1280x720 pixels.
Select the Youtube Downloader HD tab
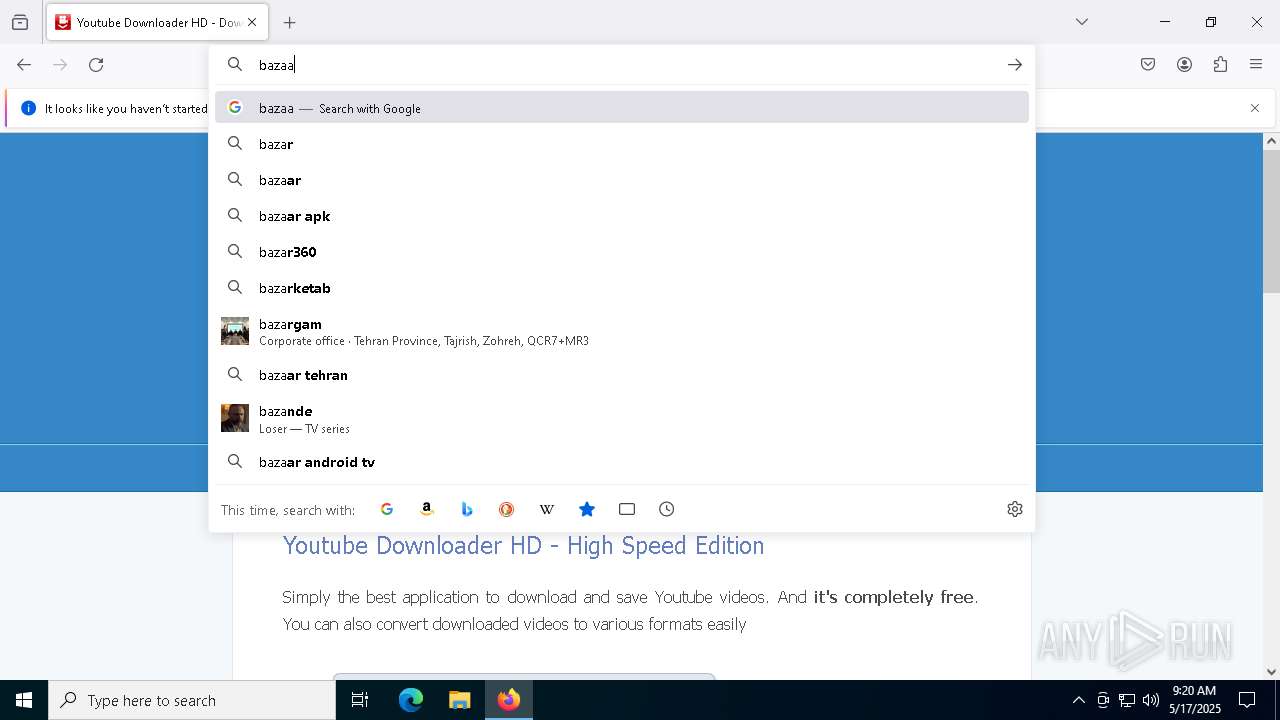[x=156, y=22]
